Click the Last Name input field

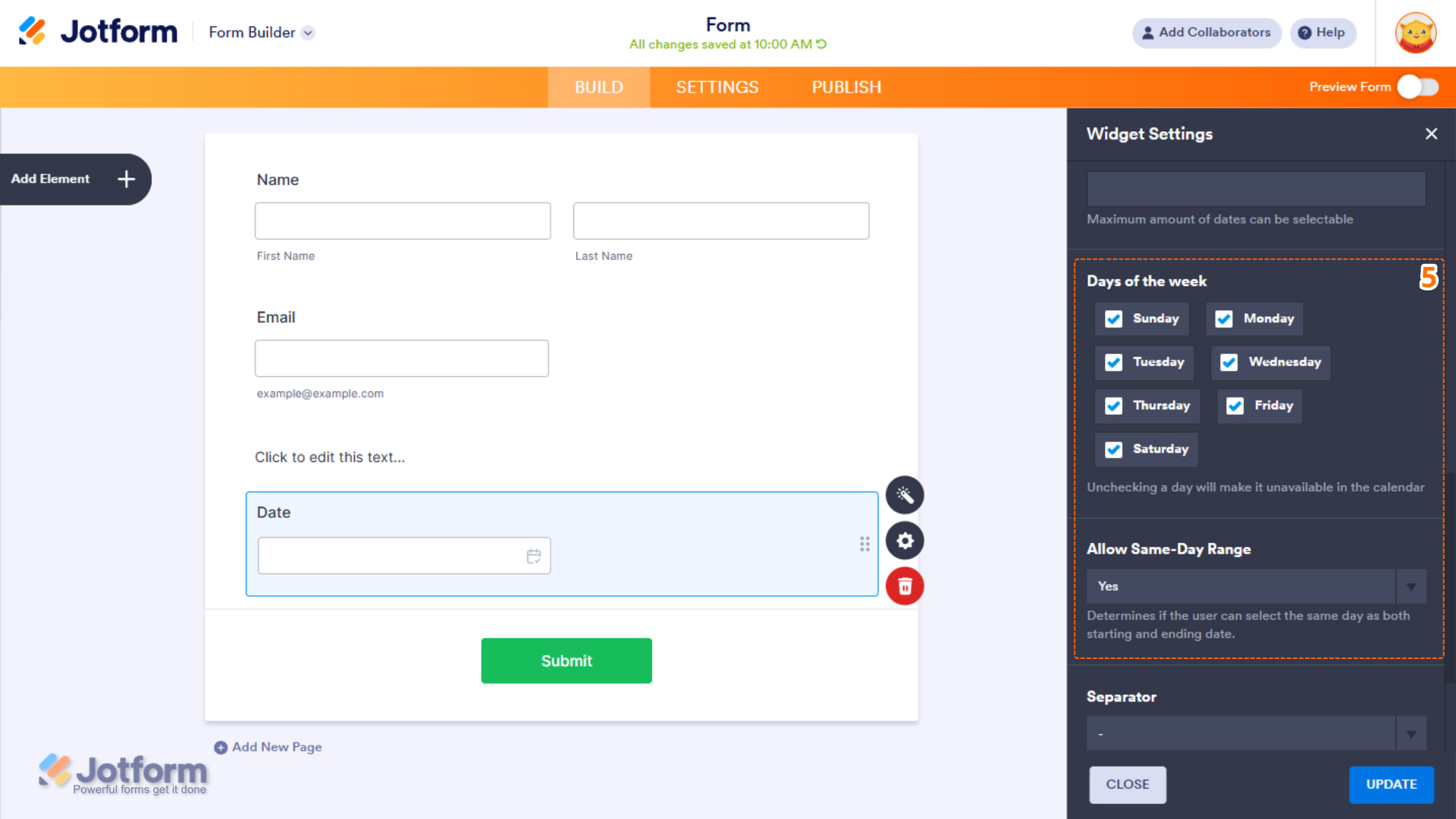pos(721,221)
